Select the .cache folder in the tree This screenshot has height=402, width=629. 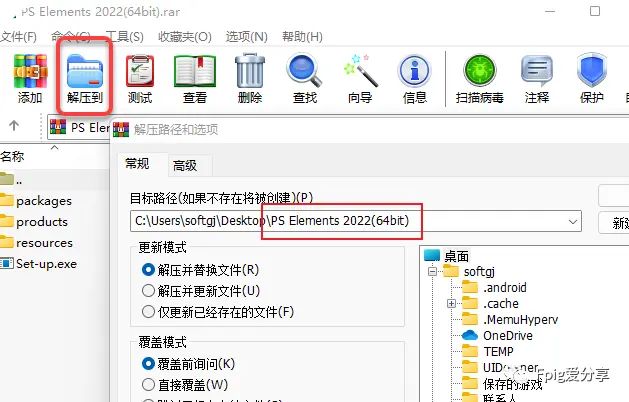point(490,303)
